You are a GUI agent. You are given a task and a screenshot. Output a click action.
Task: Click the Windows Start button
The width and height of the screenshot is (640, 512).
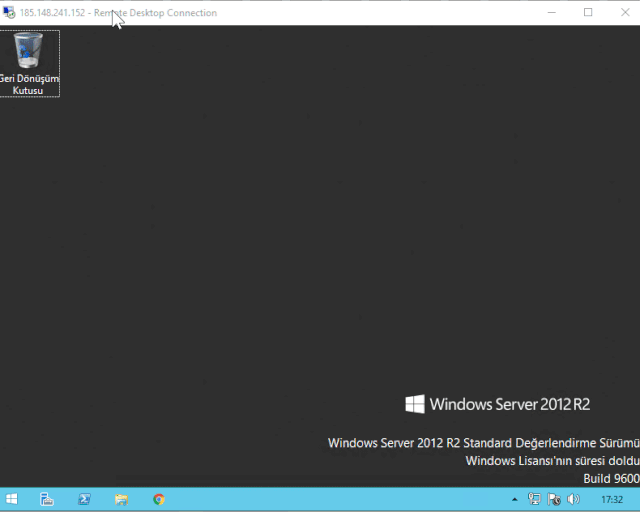(x=11, y=499)
